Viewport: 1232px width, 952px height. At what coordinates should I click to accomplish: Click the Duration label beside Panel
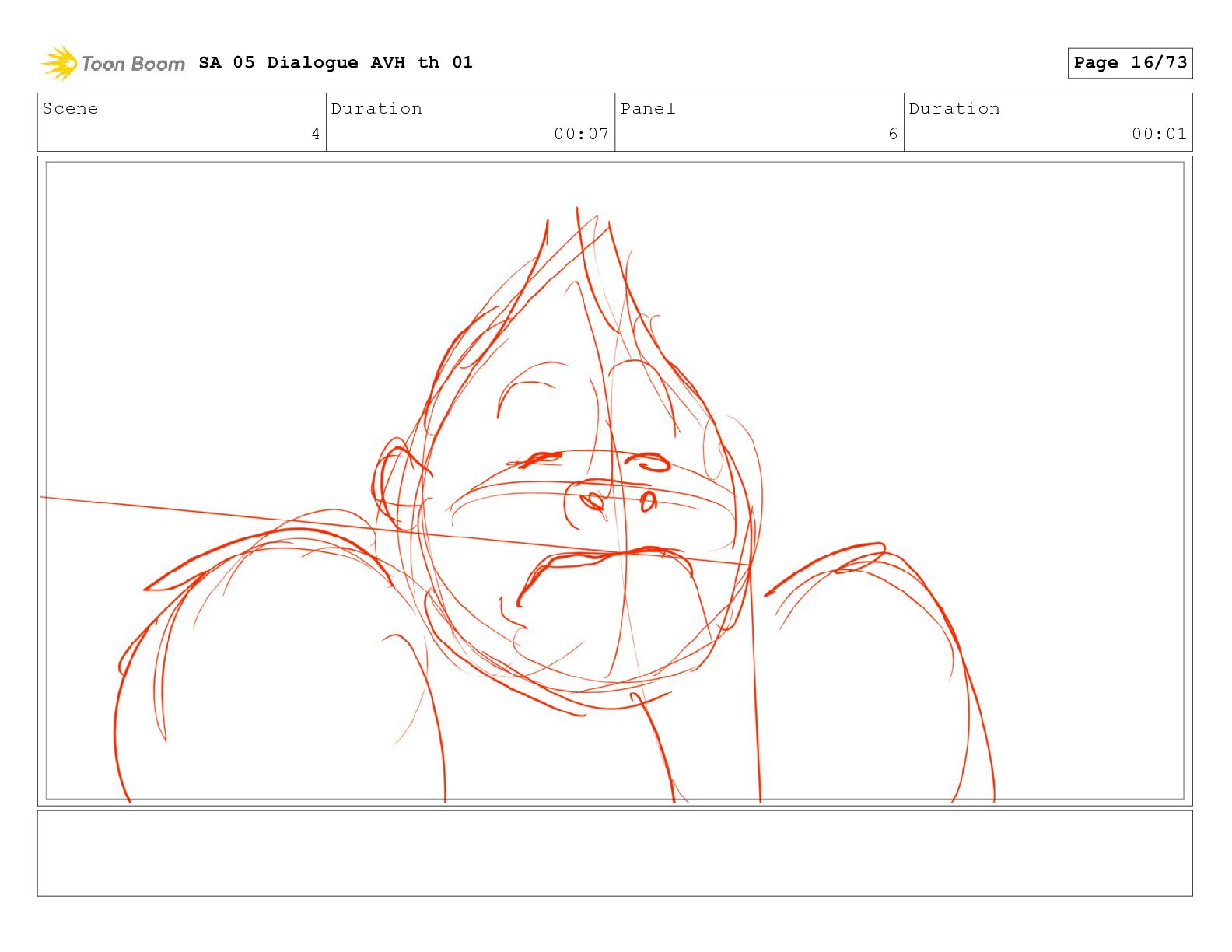pos(954,109)
